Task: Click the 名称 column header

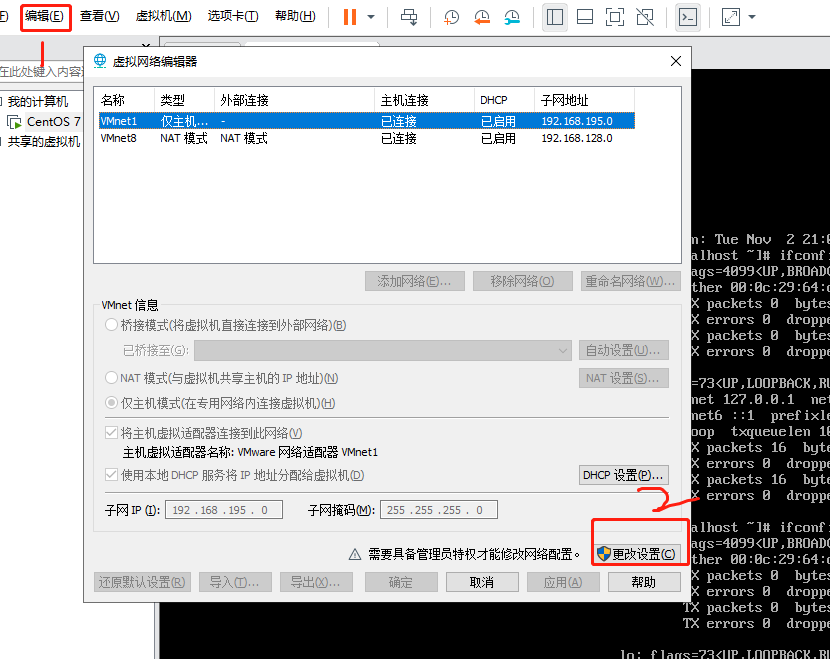Action: click(x=125, y=100)
